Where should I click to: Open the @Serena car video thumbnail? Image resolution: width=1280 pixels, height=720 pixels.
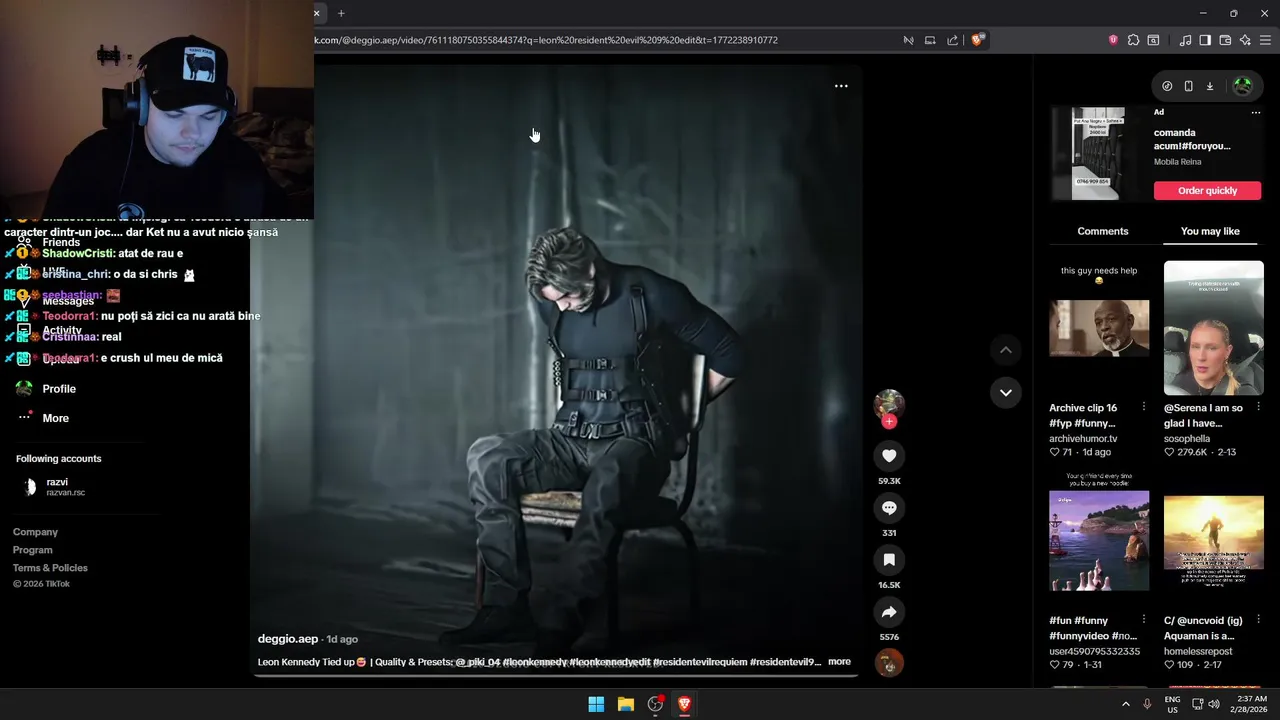click(x=1214, y=328)
